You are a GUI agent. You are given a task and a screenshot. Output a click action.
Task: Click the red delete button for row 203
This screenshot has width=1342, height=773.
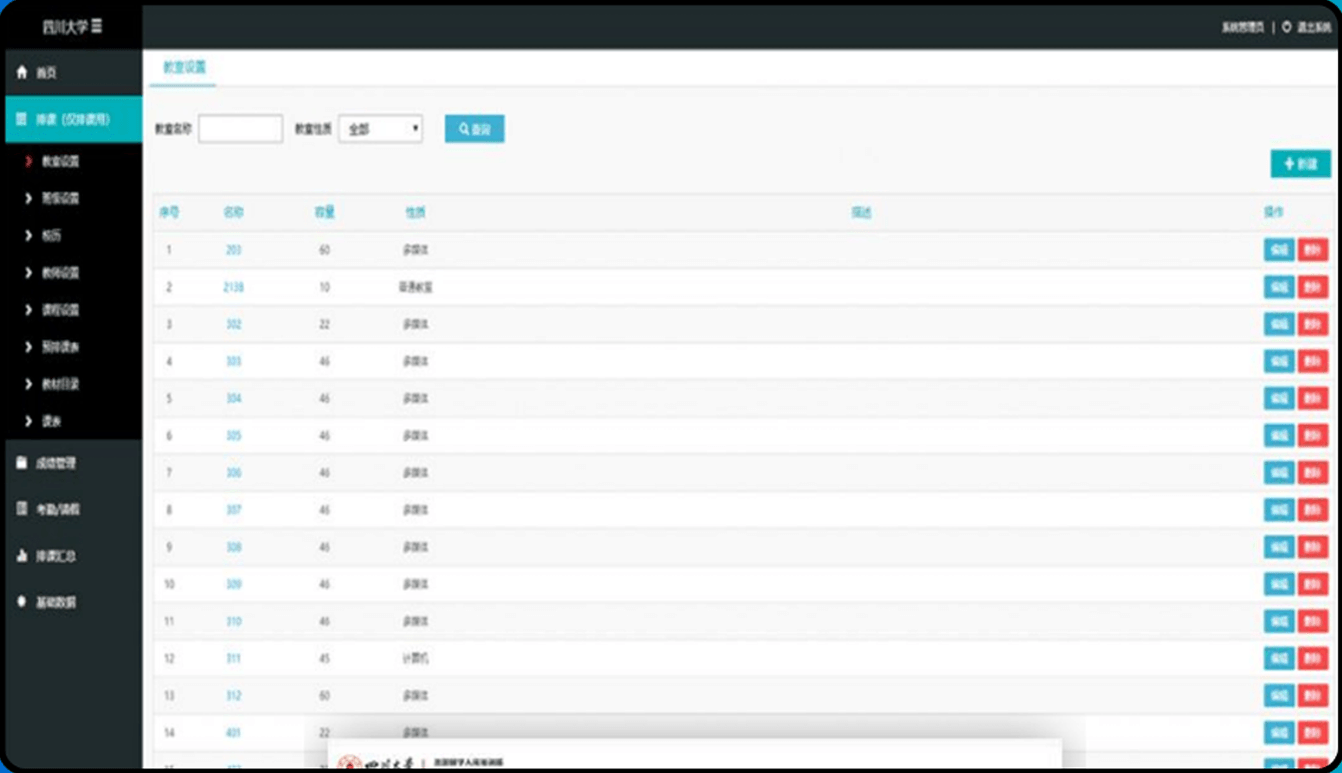pyautogui.click(x=1312, y=250)
